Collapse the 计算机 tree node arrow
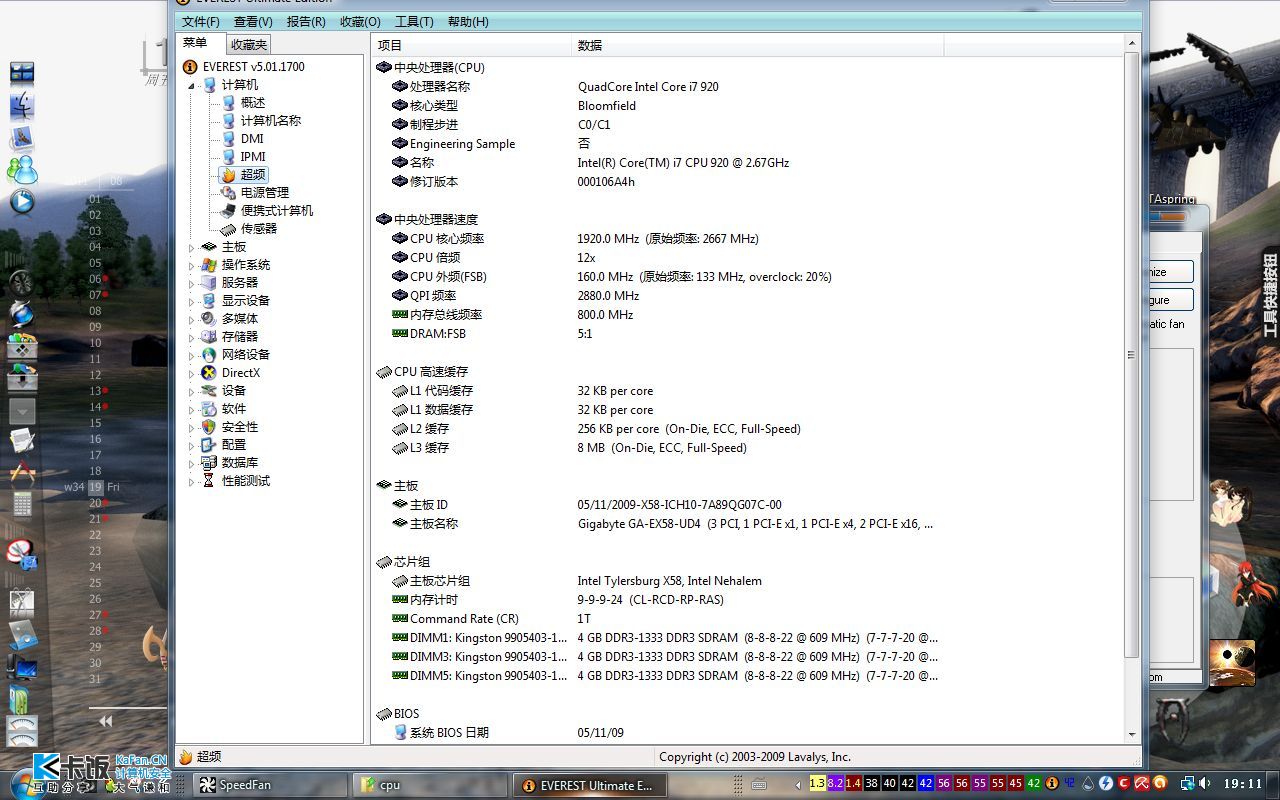This screenshot has height=800, width=1280. click(x=192, y=85)
